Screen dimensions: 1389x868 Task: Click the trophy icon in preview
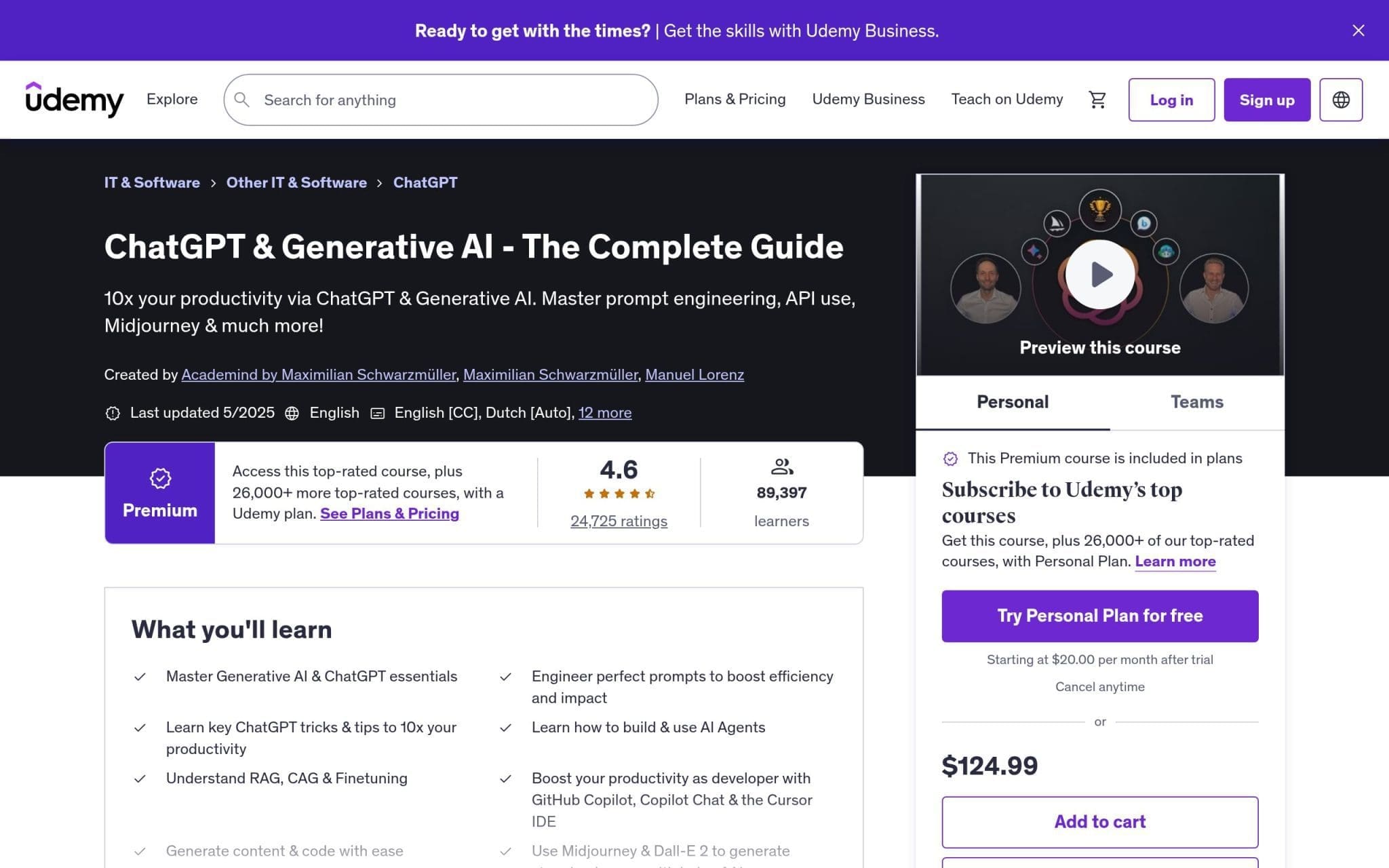coord(1100,210)
